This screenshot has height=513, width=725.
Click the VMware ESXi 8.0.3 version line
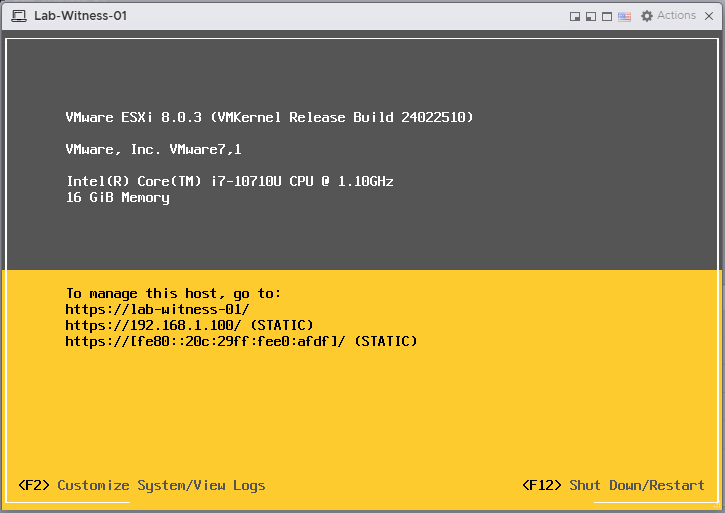point(269,118)
